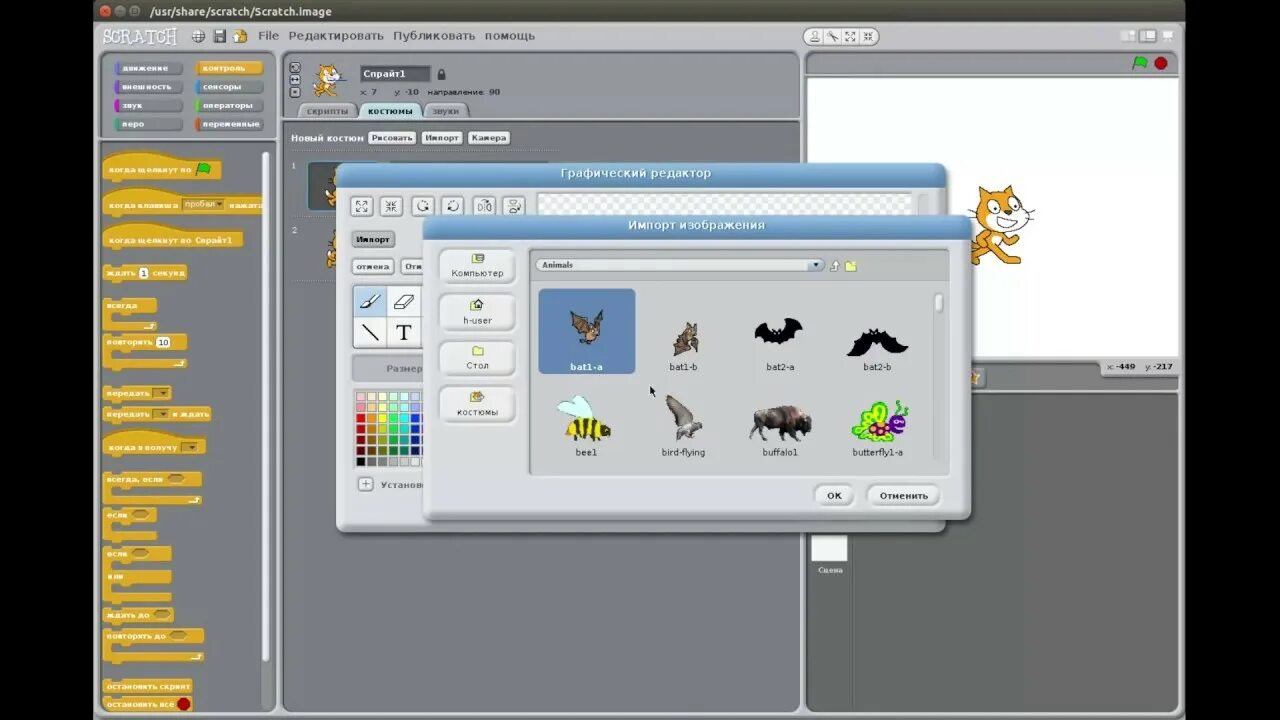Open the костюмы tab
This screenshot has height=720, width=1280.
390,111
